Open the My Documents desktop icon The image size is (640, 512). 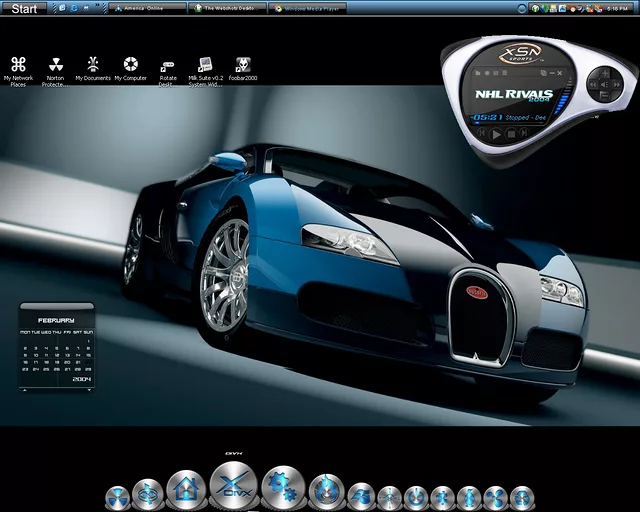(93, 66)
